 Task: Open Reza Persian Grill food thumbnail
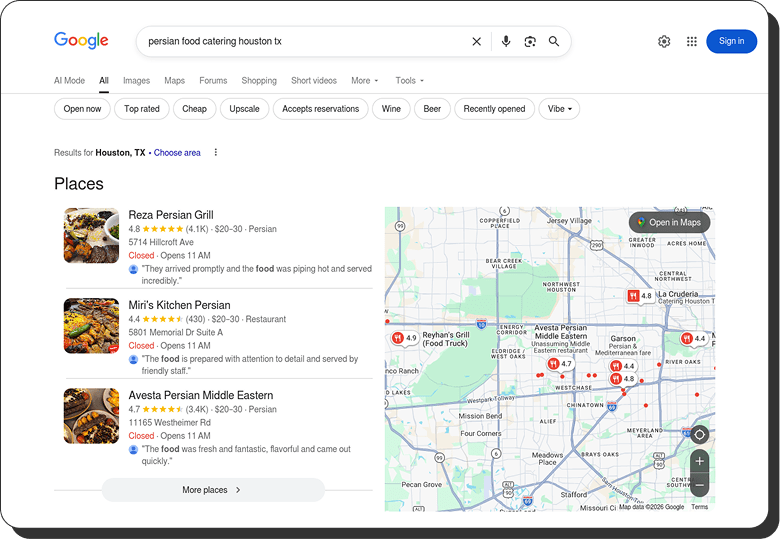pos(92,235)
